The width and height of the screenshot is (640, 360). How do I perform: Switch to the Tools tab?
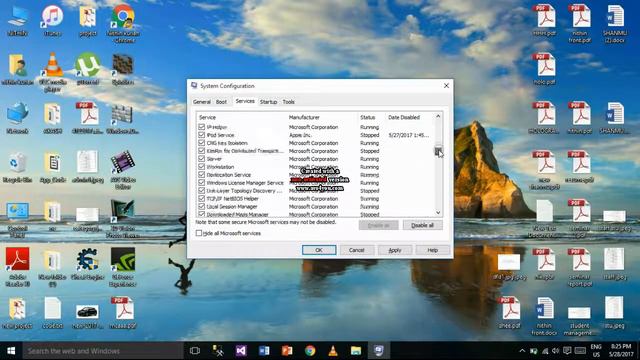coord(289,102)
